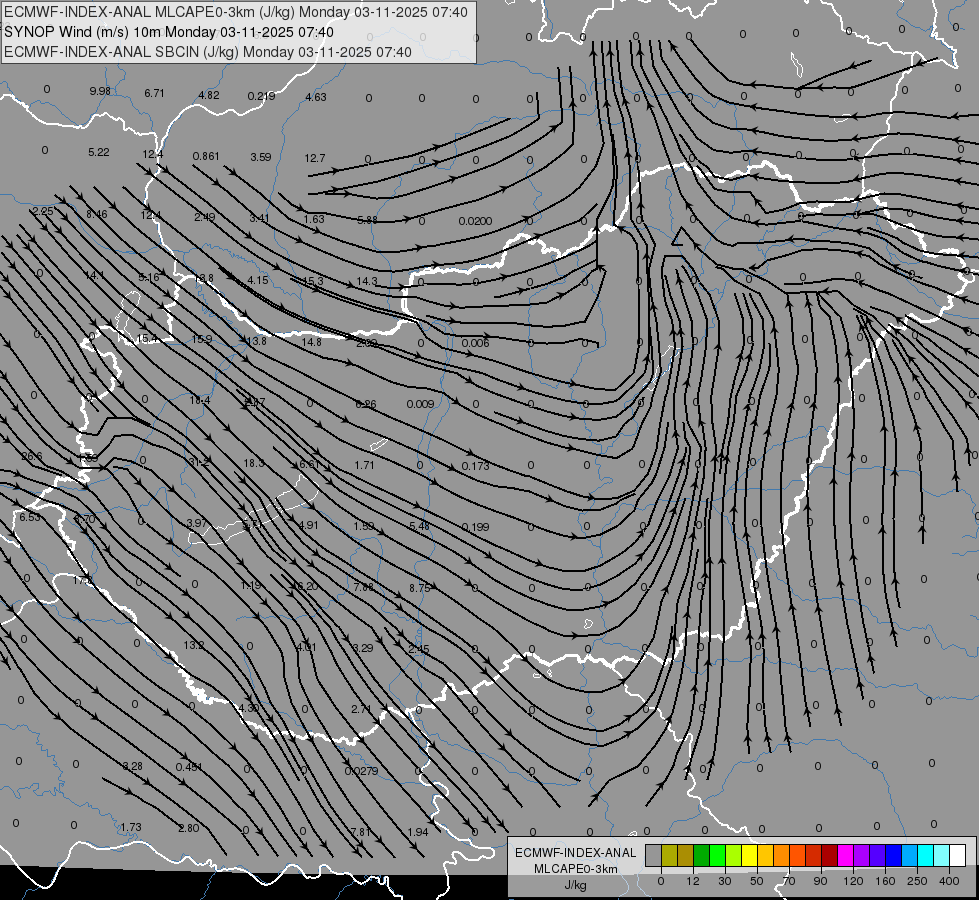Click the map value '0.009'
This screenshot has height=900, width=979.
click(x=420, y=404)
